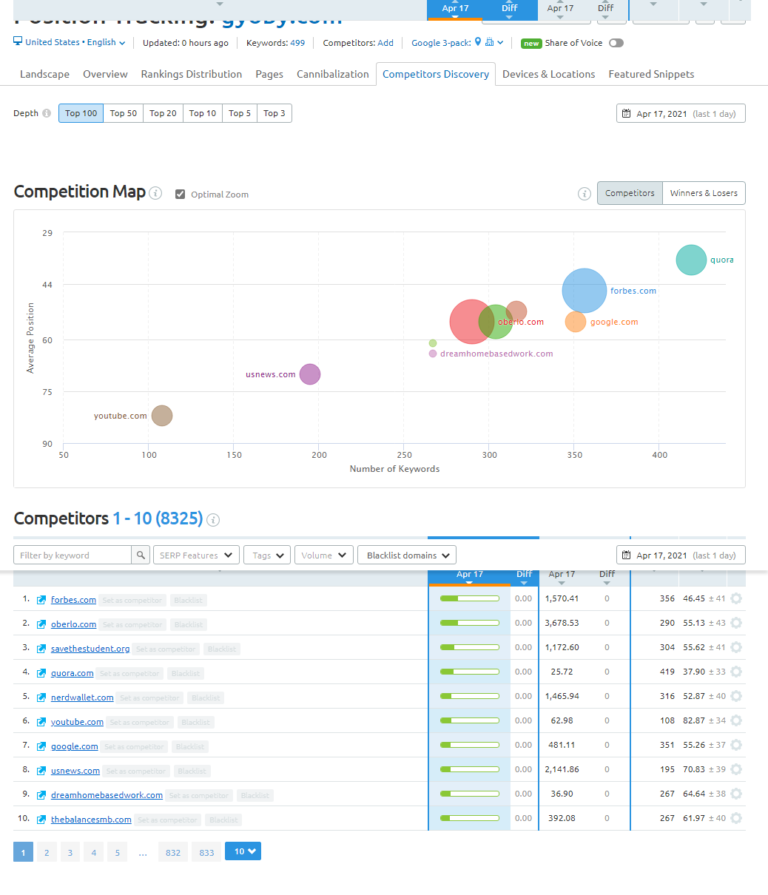
Task: Click the Competitors Add link
Action: (x=385, y=43)
